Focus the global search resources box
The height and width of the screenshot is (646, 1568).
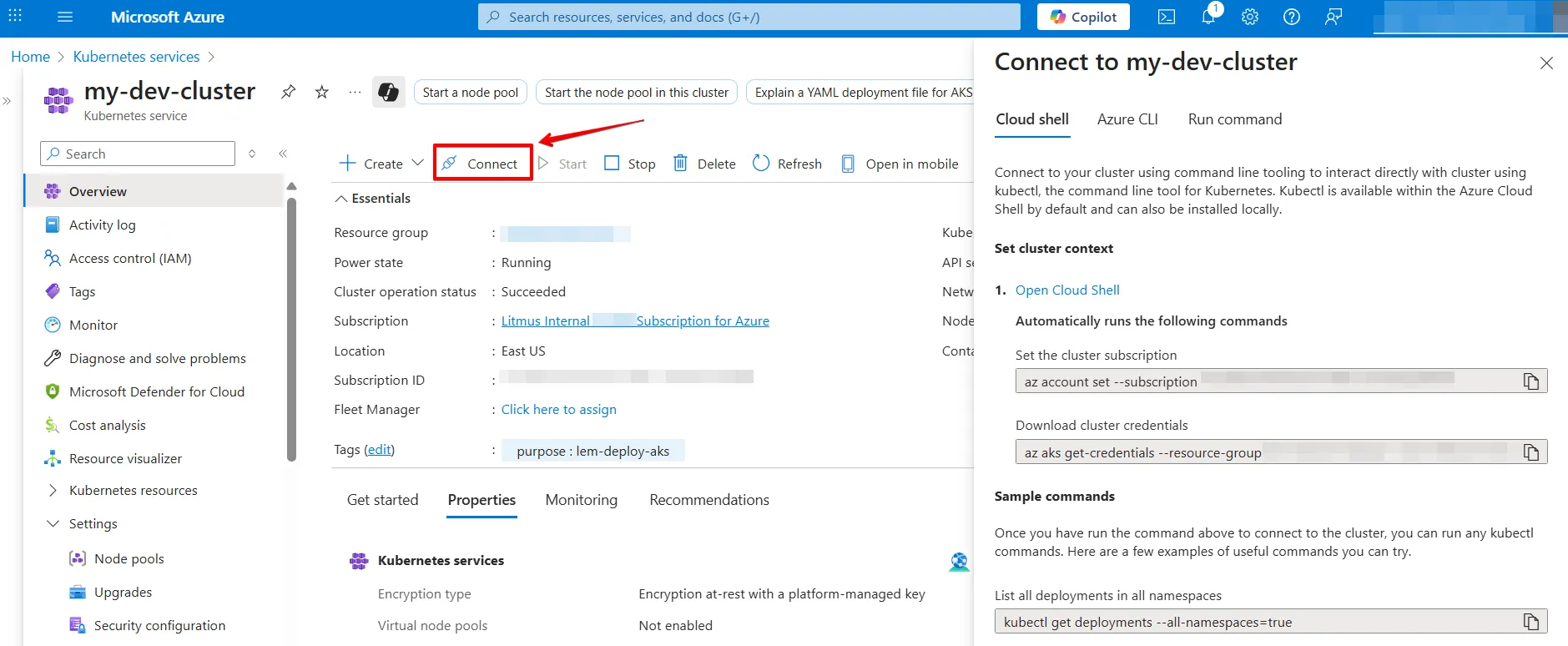[x=749, y=17]
